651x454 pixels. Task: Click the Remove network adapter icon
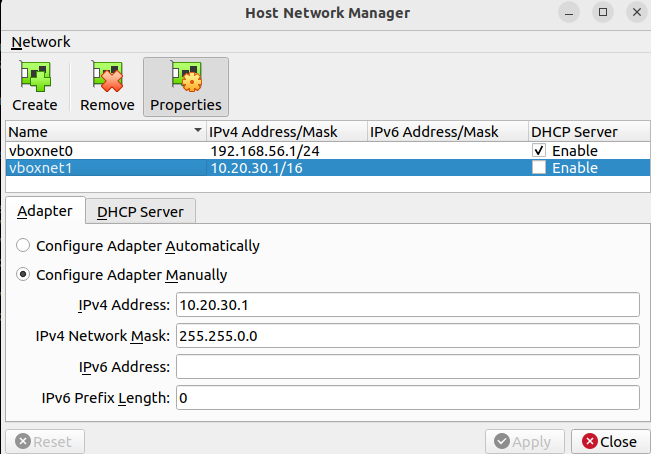pyautogui.click(x=107, y=78)
